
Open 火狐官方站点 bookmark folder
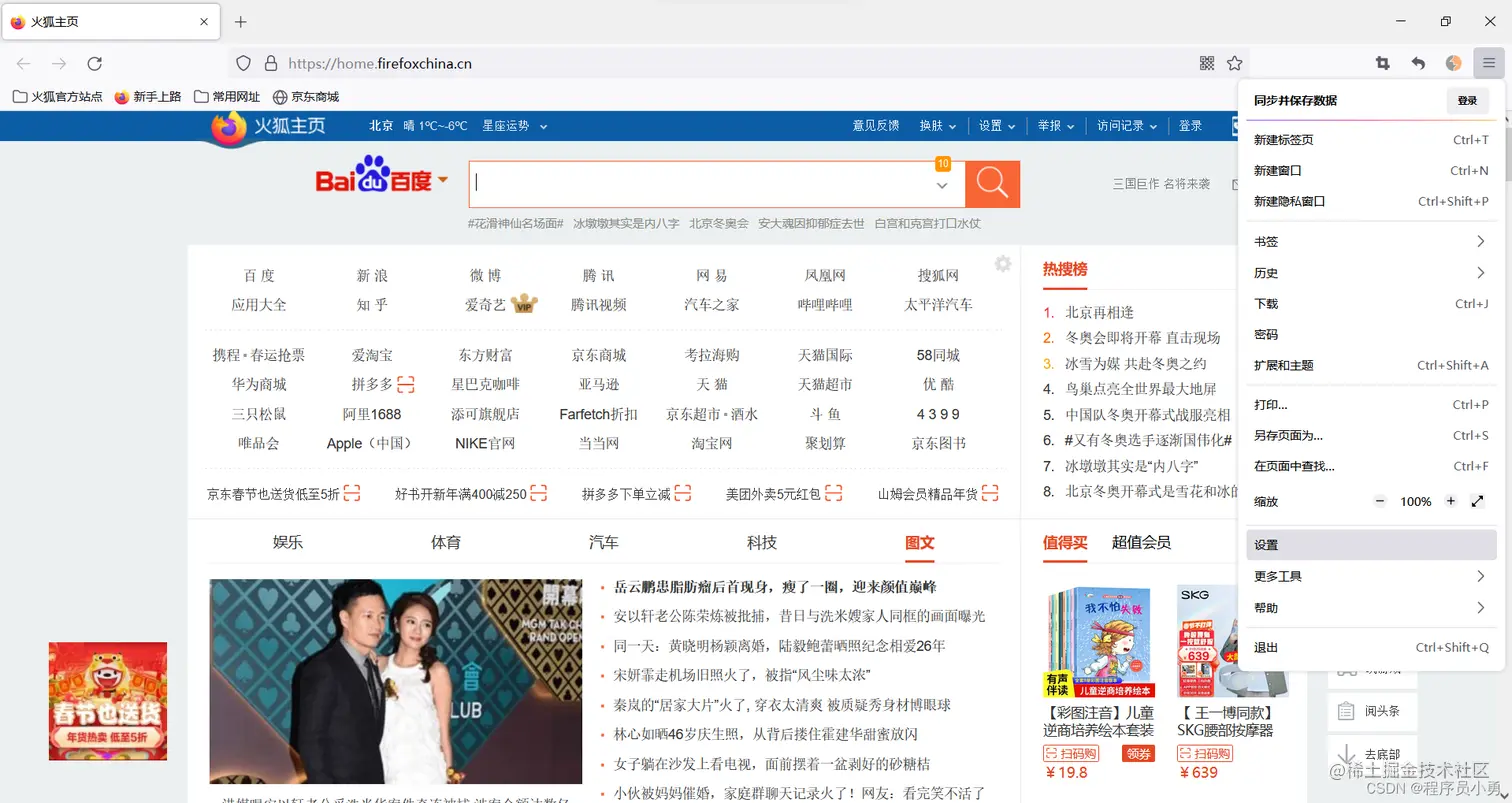58,97
